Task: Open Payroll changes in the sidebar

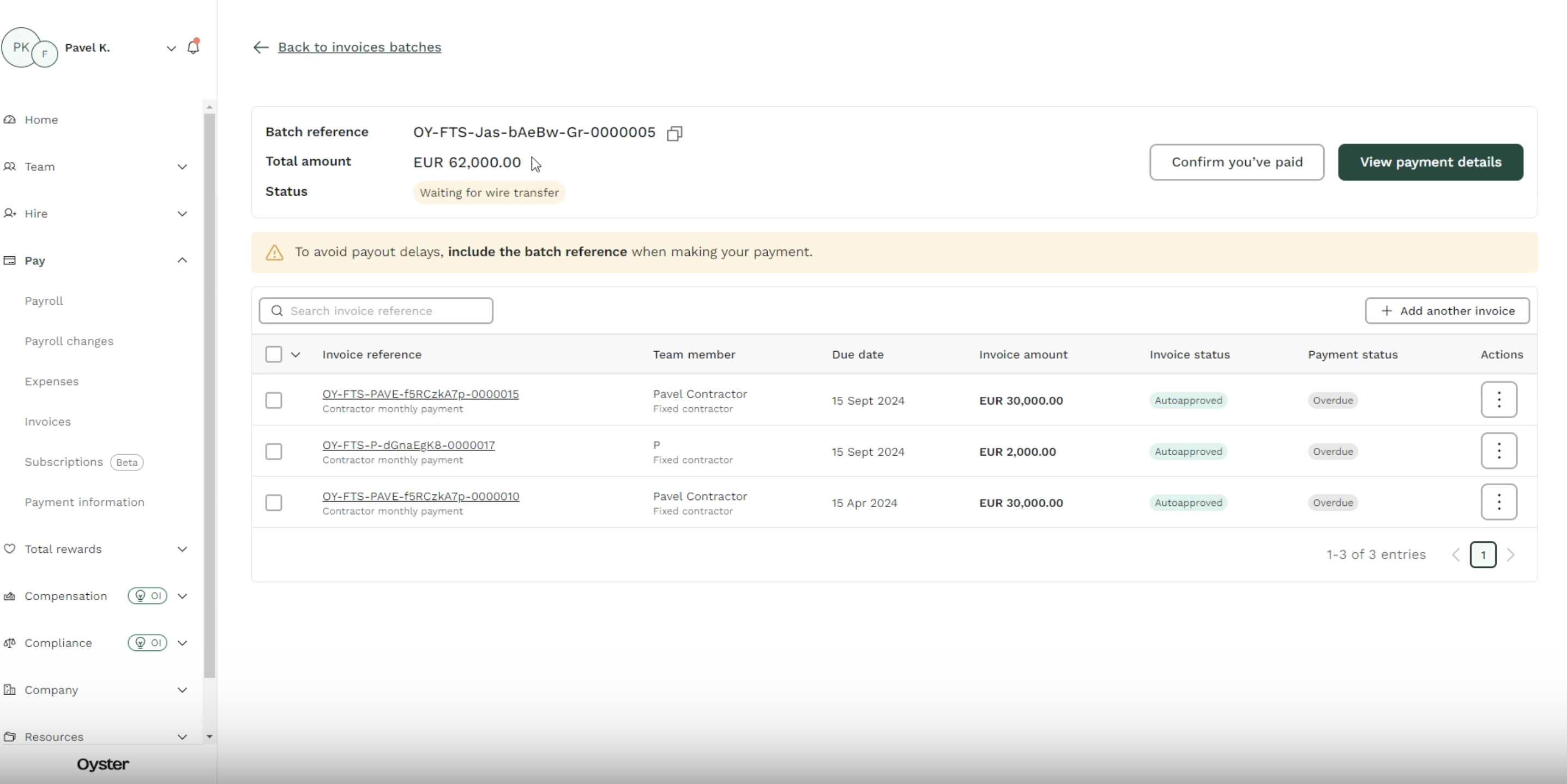Action: pos(69,341)
